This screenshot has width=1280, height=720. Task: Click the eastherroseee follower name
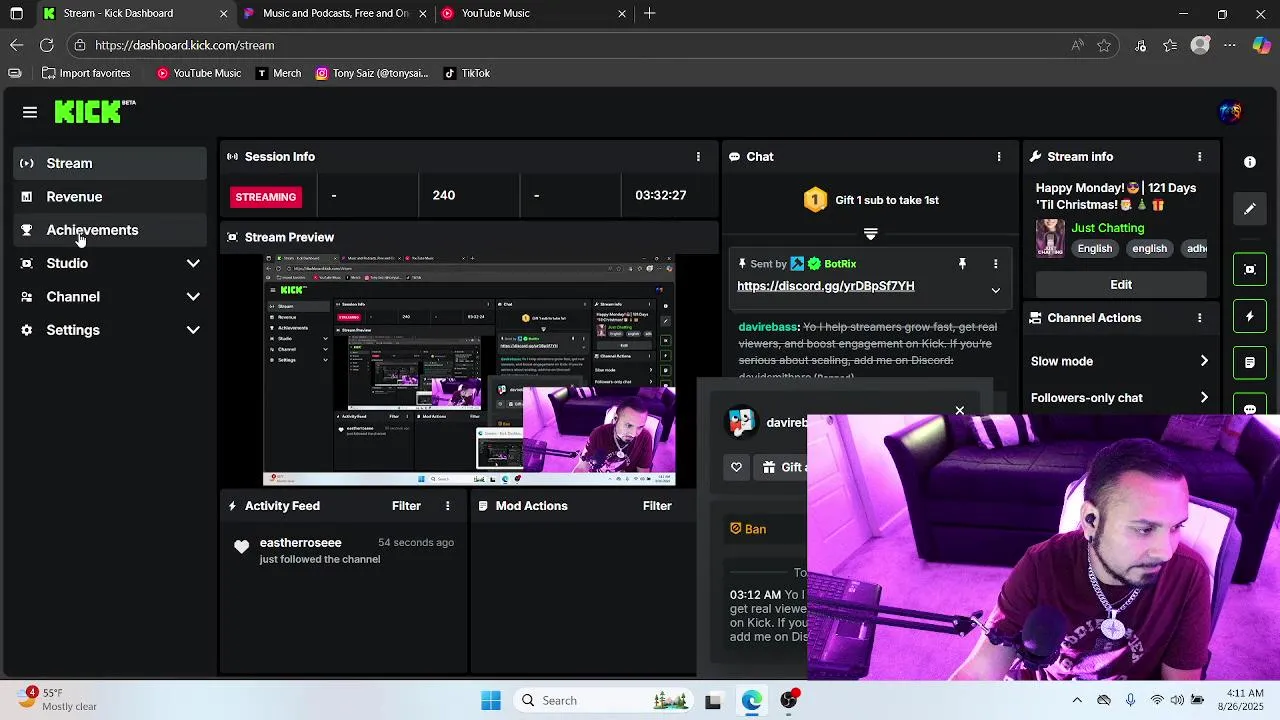point(300,543)
